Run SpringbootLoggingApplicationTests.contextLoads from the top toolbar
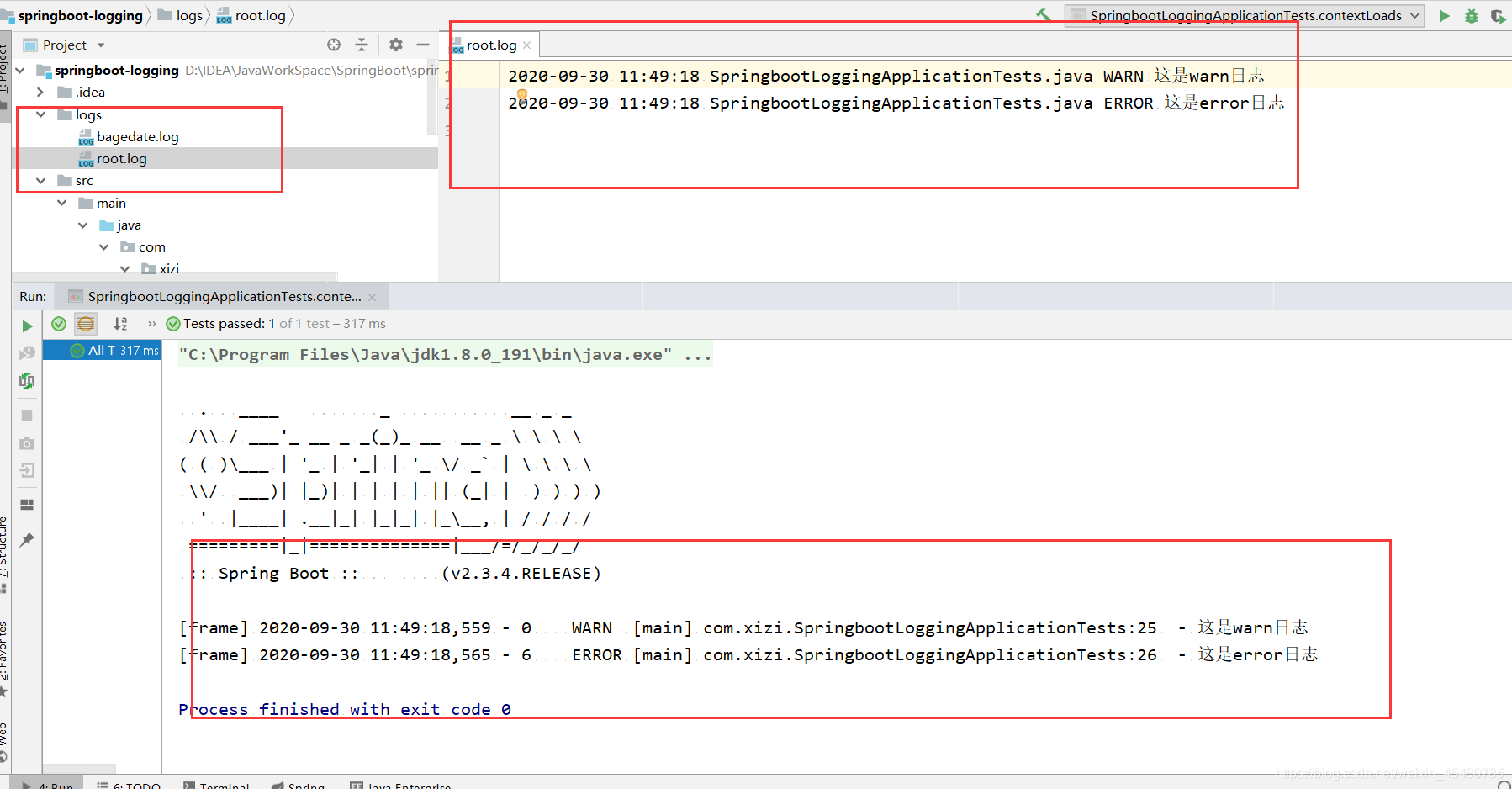1512x789 pixels. click(x=1444, y=16)
